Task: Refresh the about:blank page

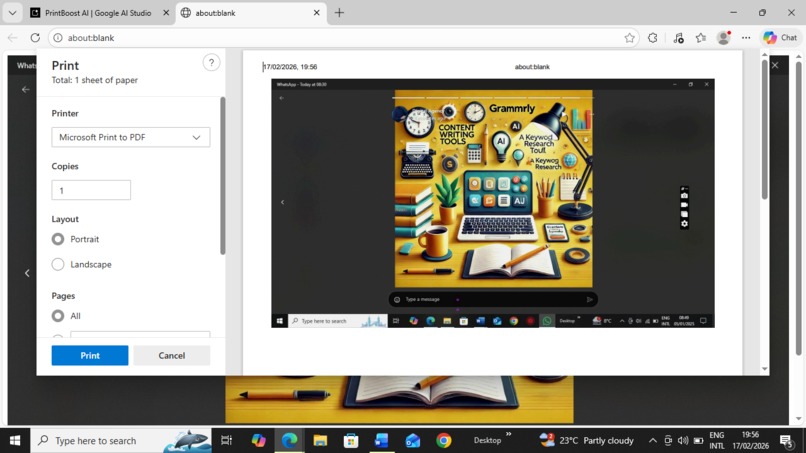Action: point(35,38)
